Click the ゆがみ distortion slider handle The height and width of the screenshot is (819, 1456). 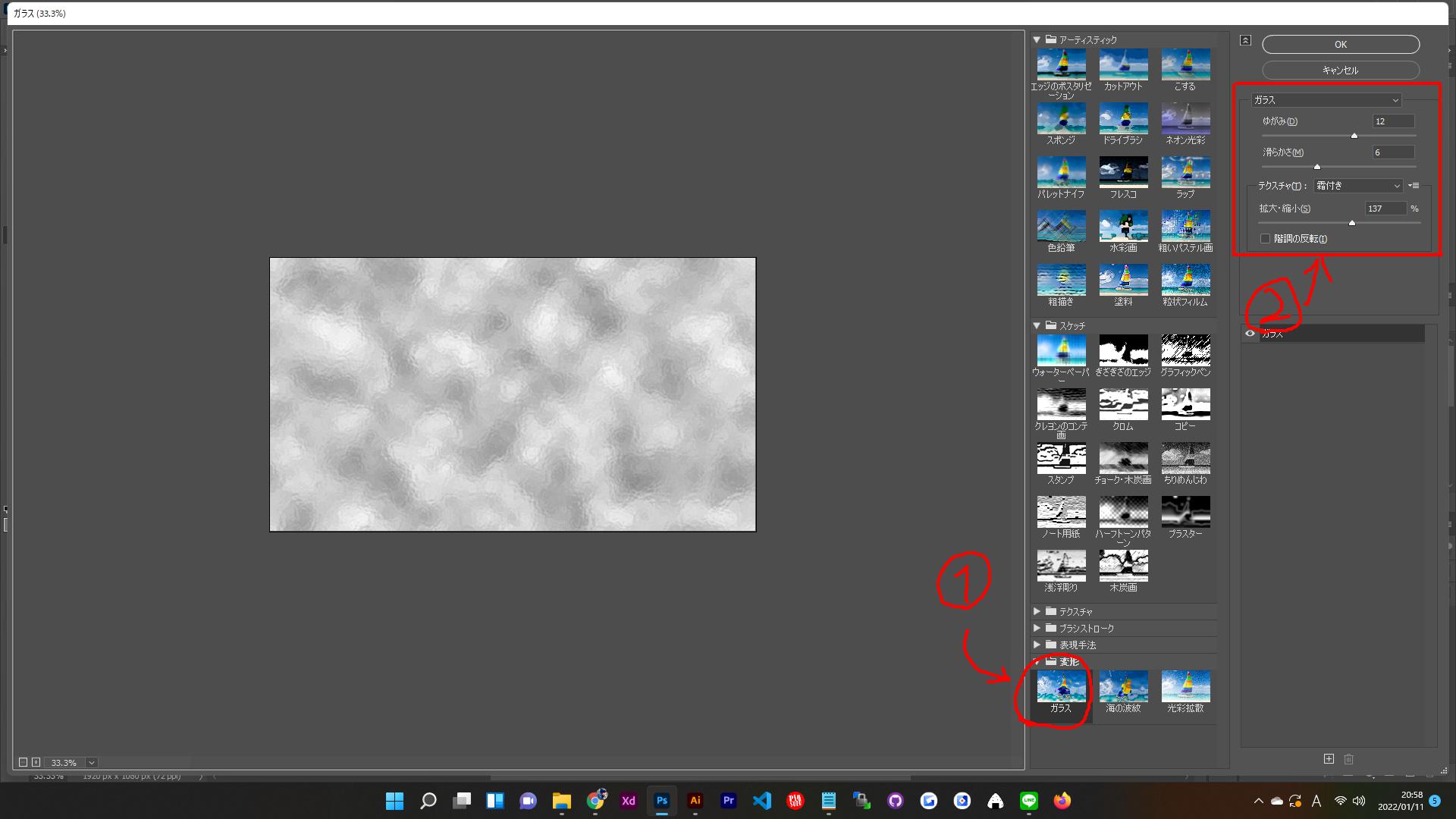pos(1354,136)
